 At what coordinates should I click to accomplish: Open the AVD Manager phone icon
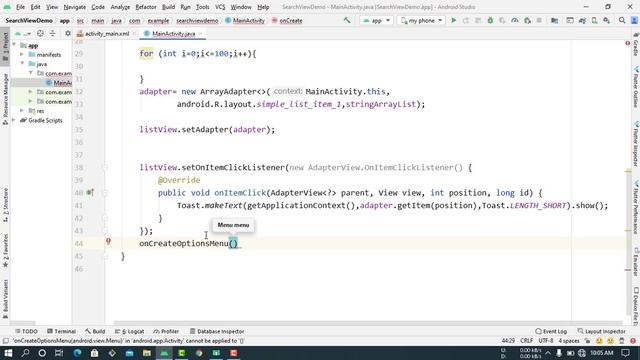[594, 20]
